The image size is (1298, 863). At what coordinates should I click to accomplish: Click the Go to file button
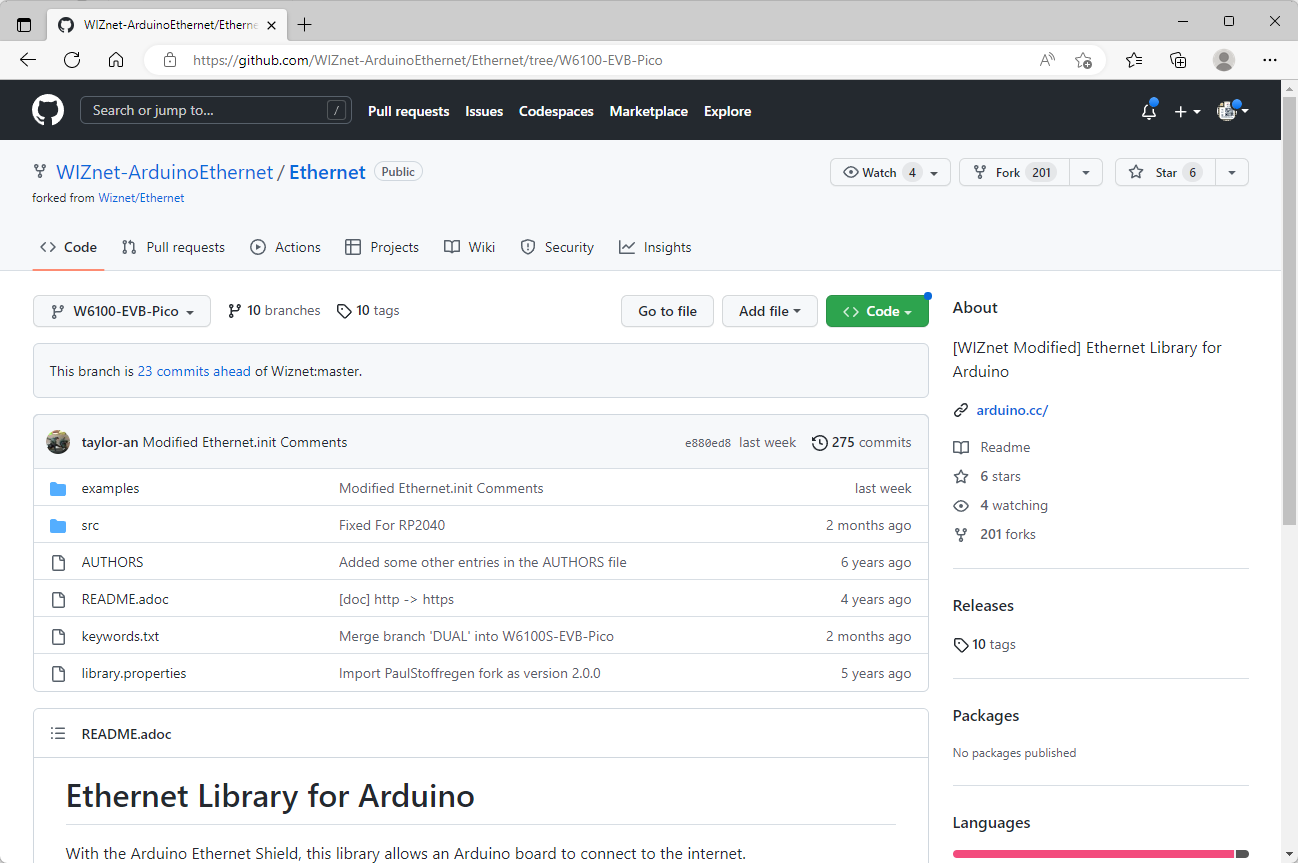[x=667, y=311]
